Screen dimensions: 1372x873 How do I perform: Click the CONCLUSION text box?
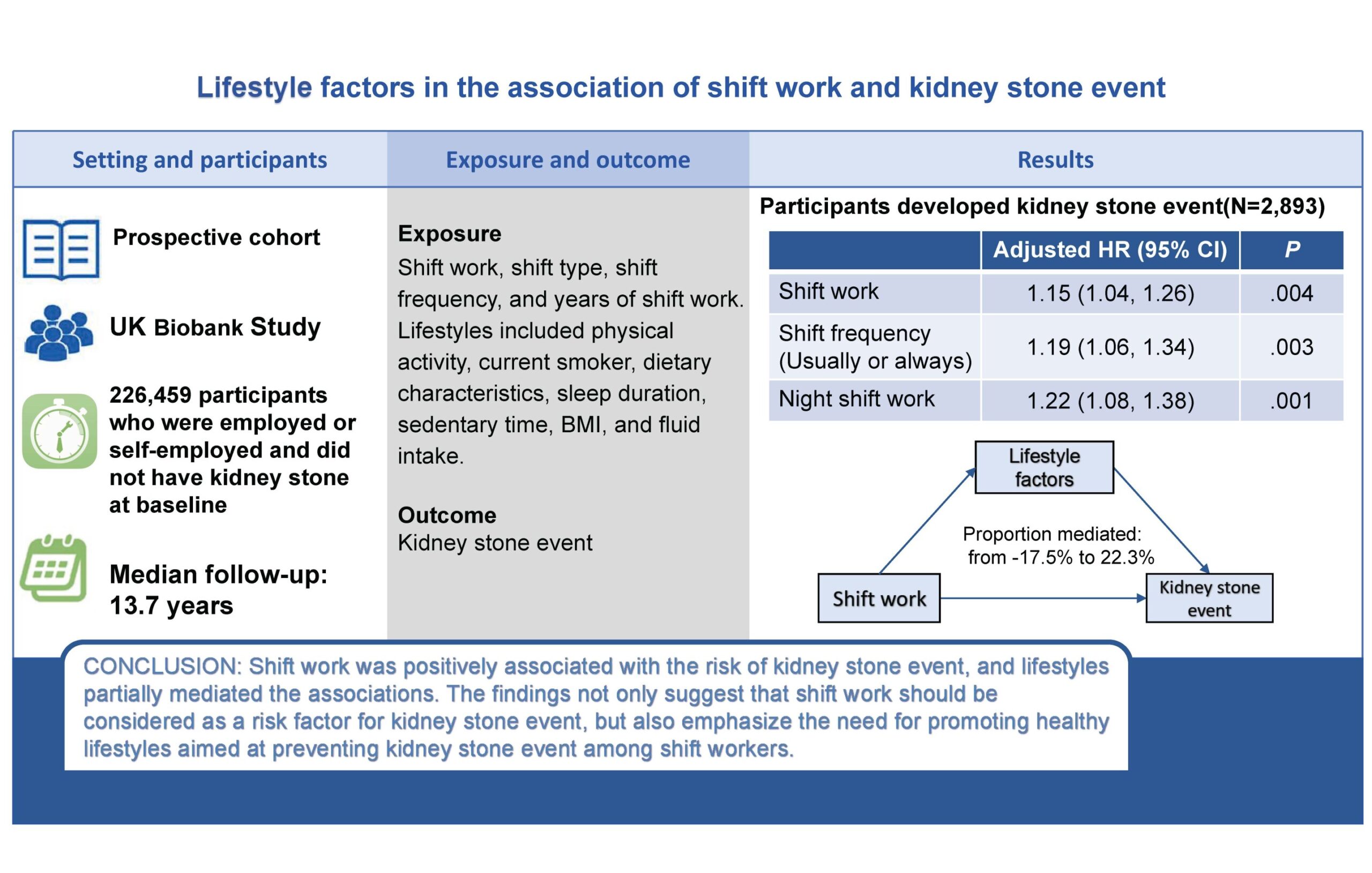(595, 707)
